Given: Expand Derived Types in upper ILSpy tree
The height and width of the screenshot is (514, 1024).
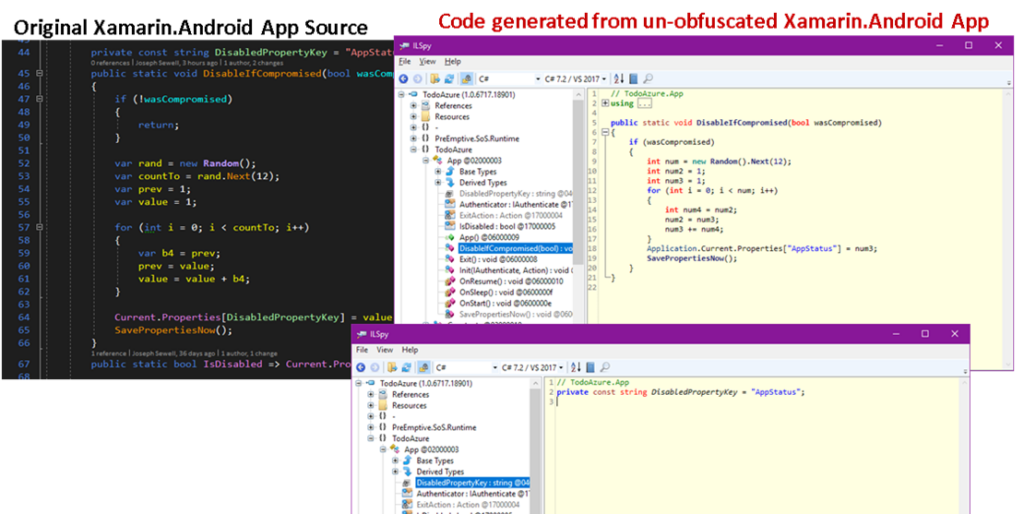Looking at the screenshot, I should (x=439, y=183).
